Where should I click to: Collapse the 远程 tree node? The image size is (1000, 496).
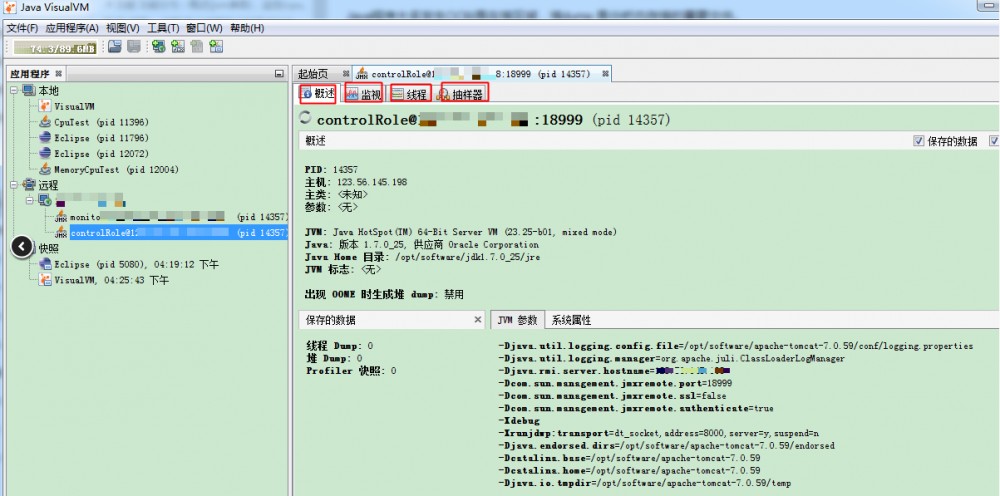[13, 185]
